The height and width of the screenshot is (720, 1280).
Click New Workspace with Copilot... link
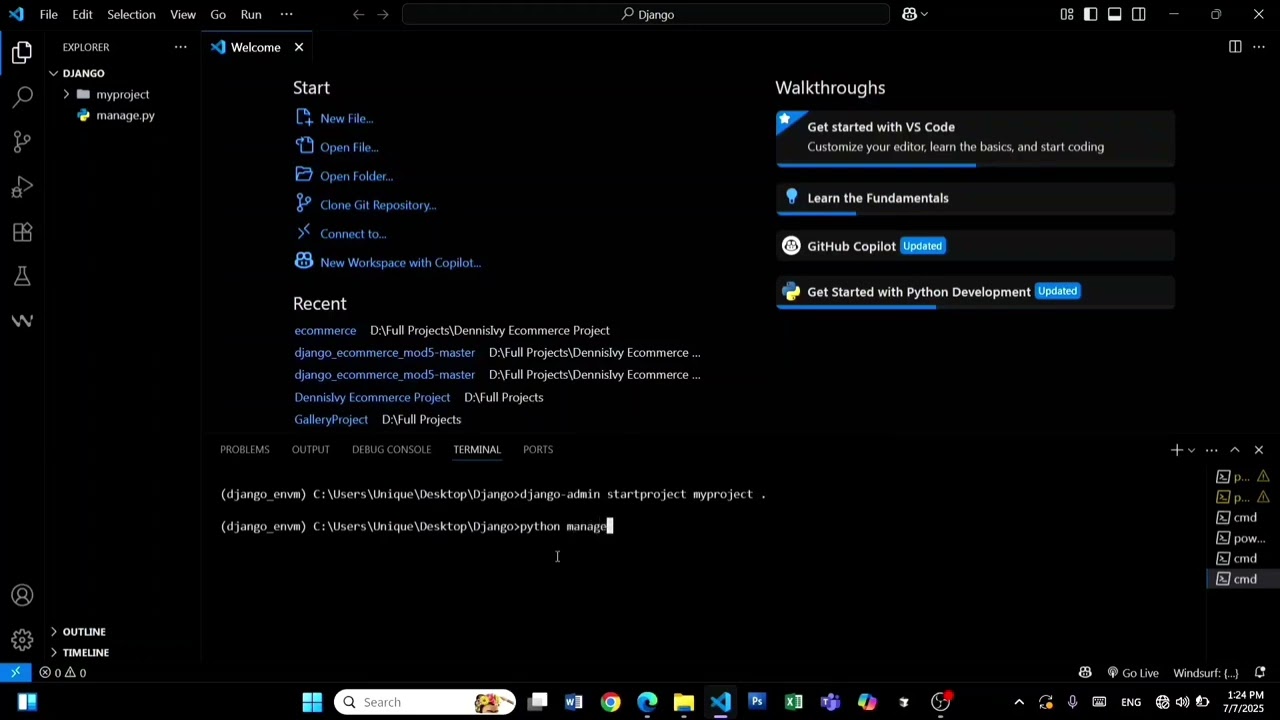[400, 263]
